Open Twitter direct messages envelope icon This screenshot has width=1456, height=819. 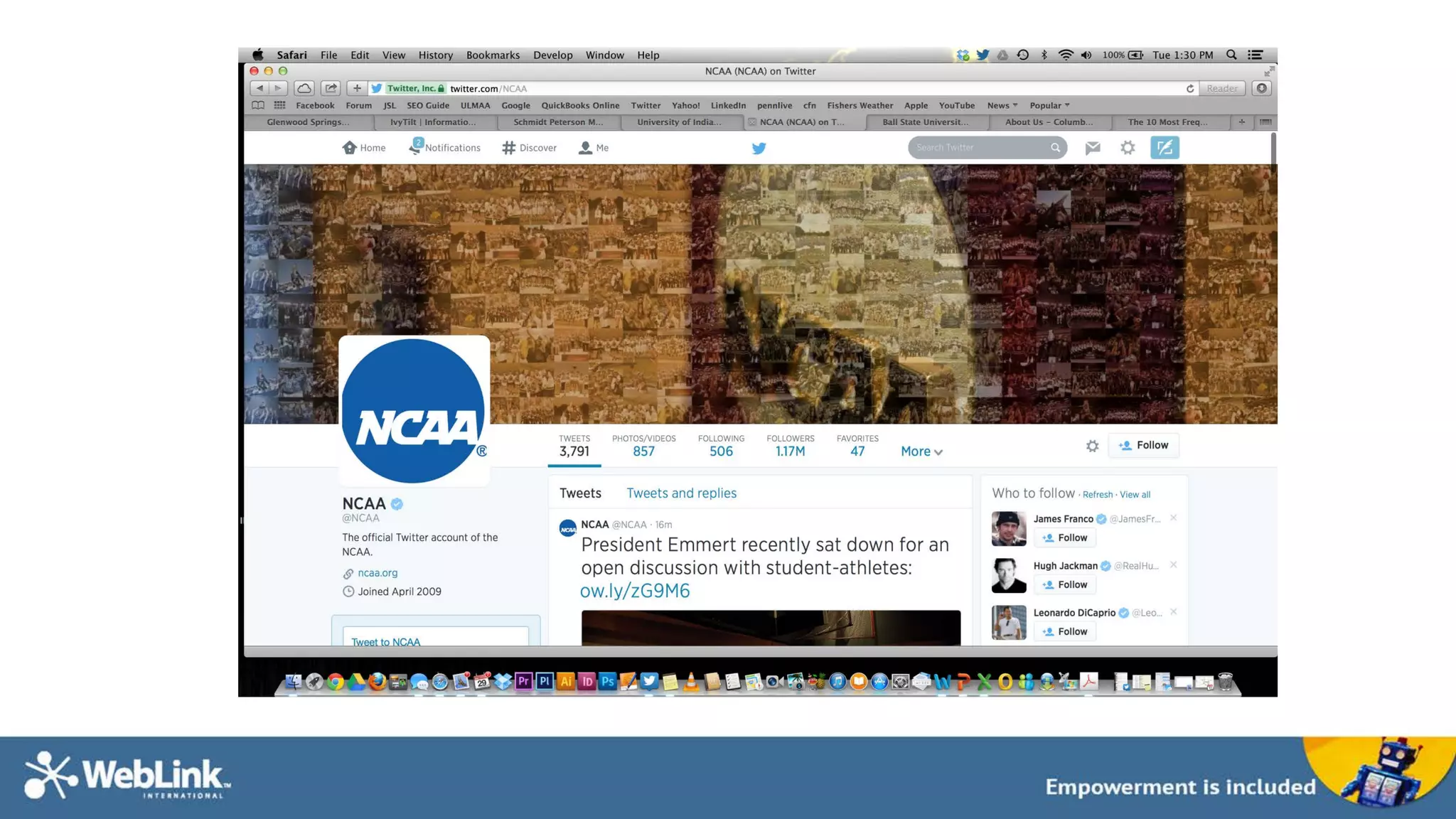tap(1093, 147)
